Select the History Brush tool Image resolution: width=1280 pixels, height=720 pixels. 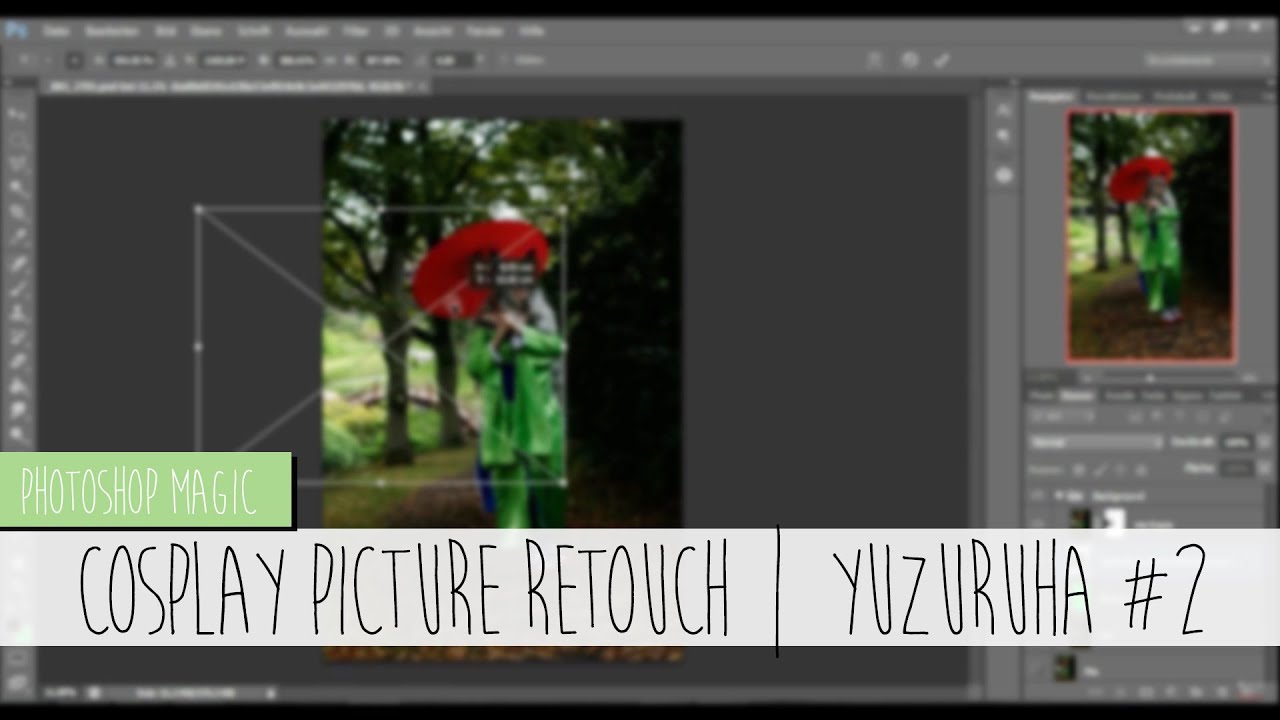18,338
